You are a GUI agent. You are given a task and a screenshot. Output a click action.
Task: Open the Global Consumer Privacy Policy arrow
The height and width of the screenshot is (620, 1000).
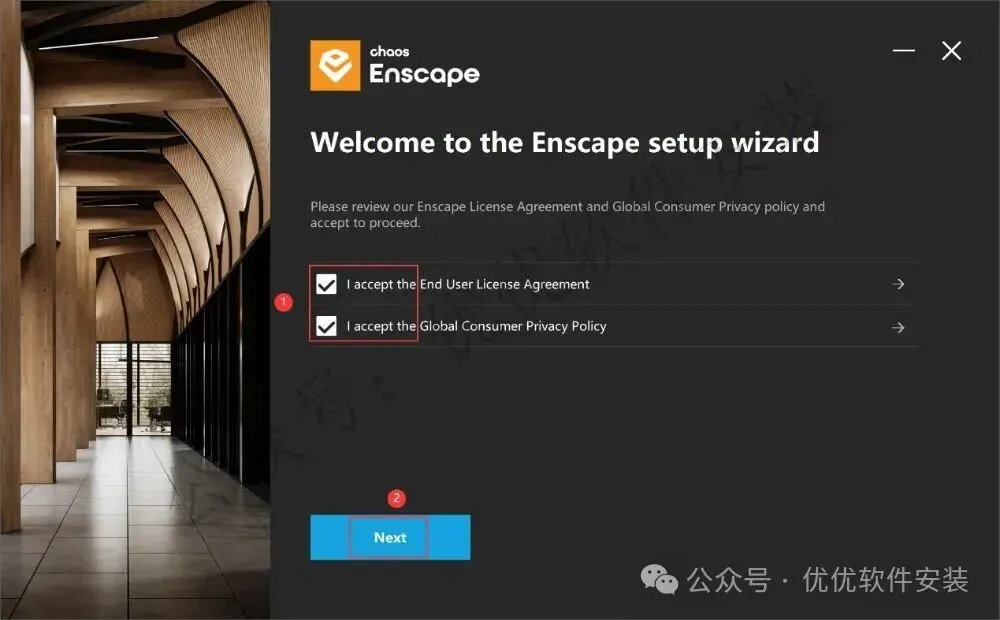[x=898, y=327]
